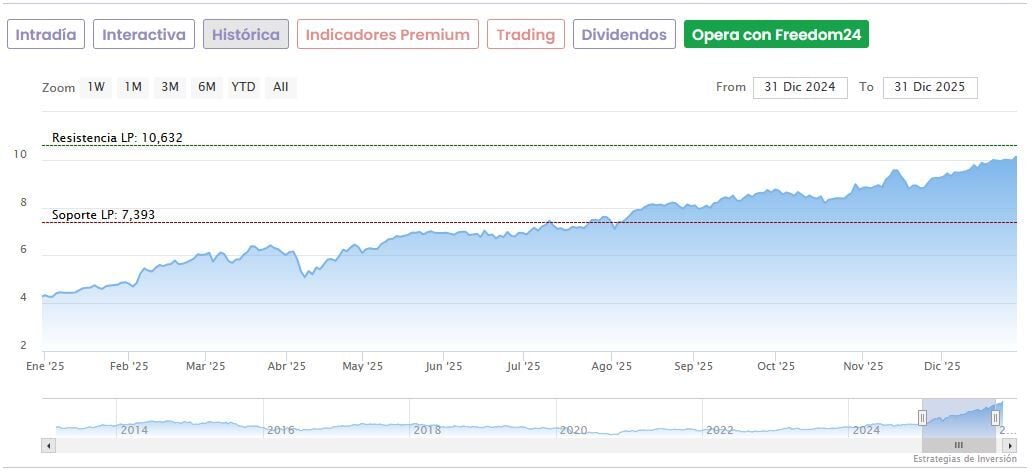Click Opera con Freedom24 button
Screen dimensions: 1032x474
776,35
